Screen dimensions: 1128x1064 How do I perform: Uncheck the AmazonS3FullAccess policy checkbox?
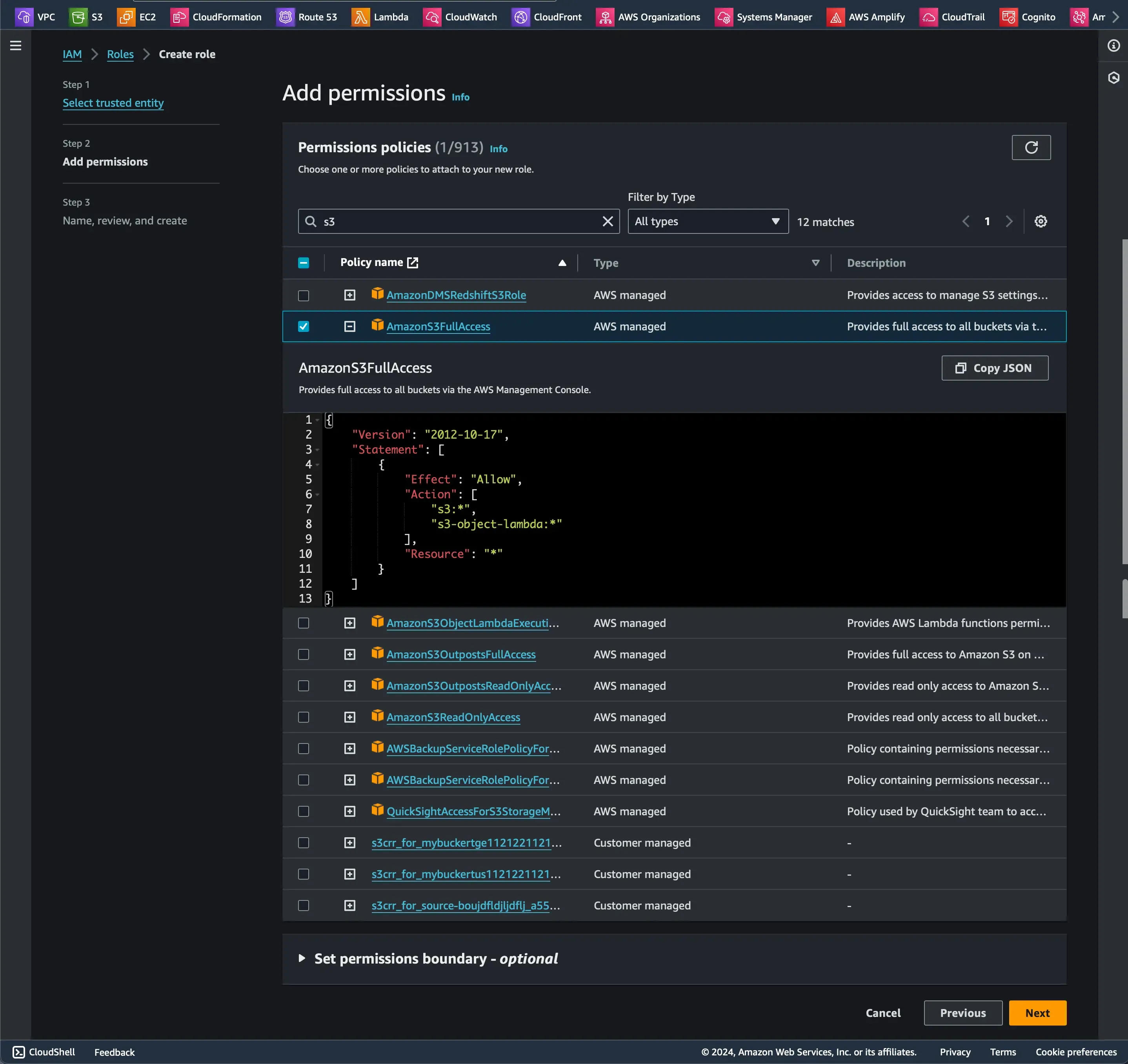tap(304, 326)
